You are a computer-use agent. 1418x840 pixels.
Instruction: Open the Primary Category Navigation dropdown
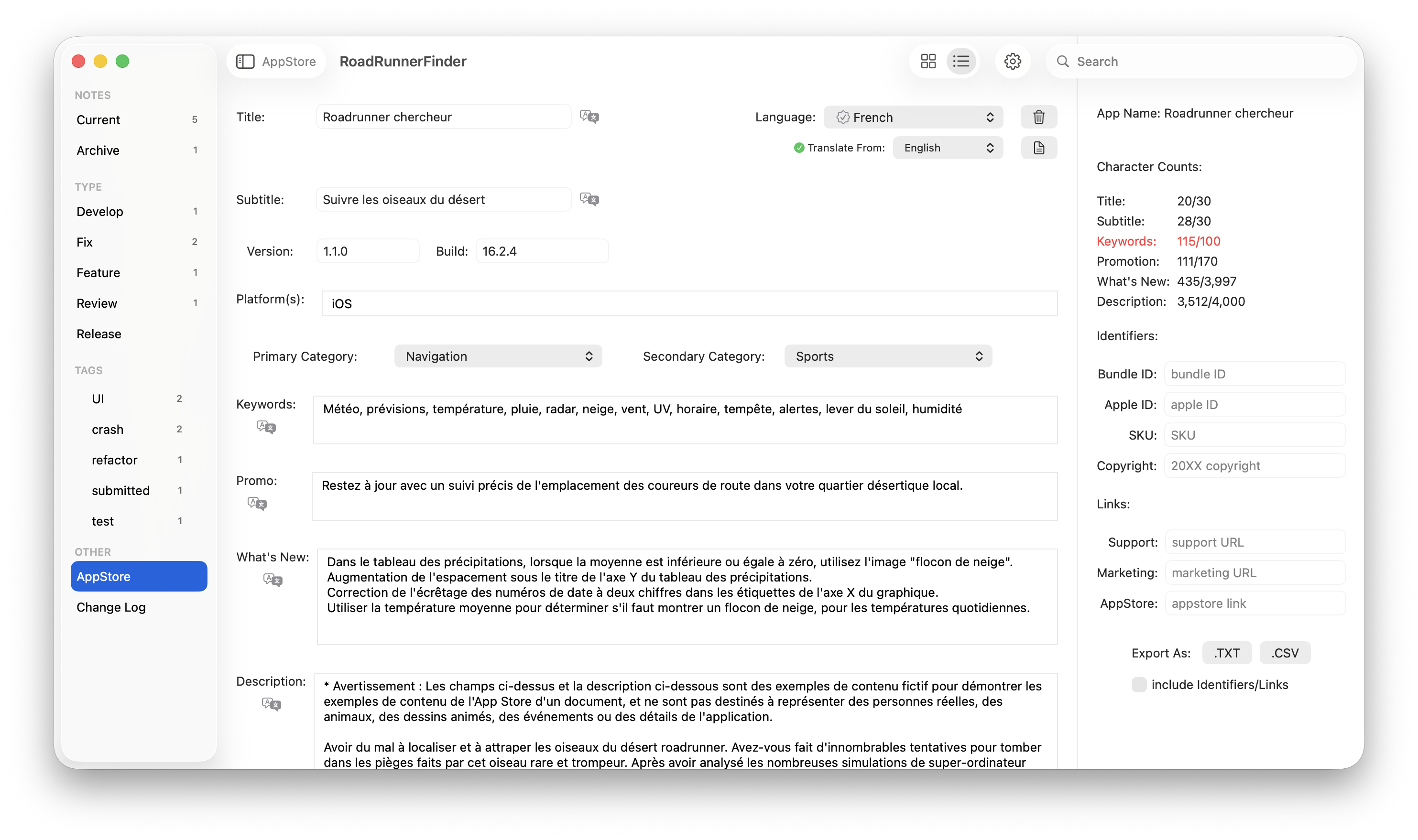497,356
